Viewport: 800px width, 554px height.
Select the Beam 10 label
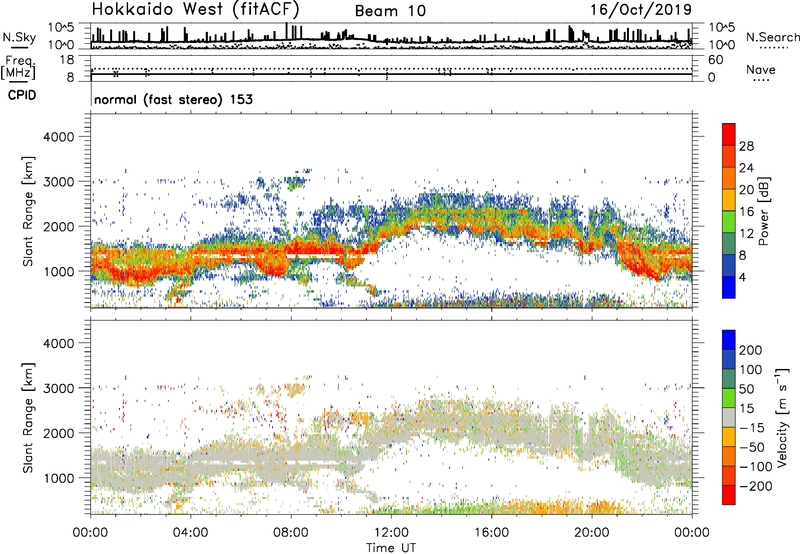click(390, 11)
